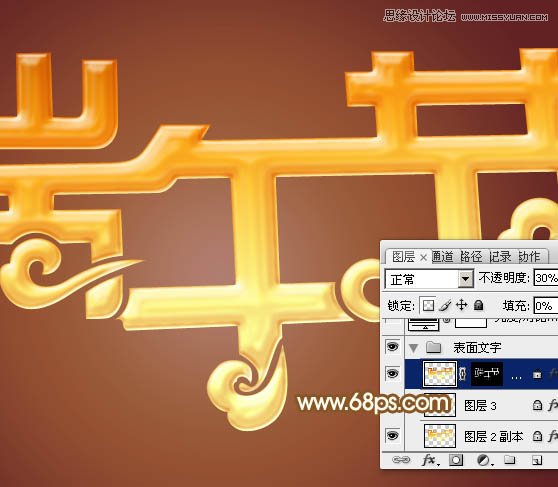The height and width of the screenshot is (487, 558).
Task: Select the 图层 2 副本 thumbnail
Action: [x=439, y=436]
